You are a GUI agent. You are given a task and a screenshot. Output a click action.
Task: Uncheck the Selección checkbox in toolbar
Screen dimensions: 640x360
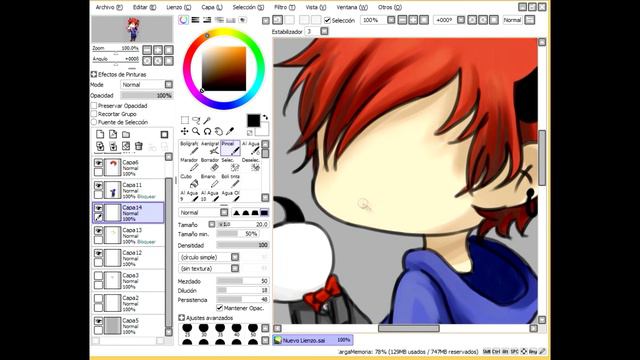(327, 20)
